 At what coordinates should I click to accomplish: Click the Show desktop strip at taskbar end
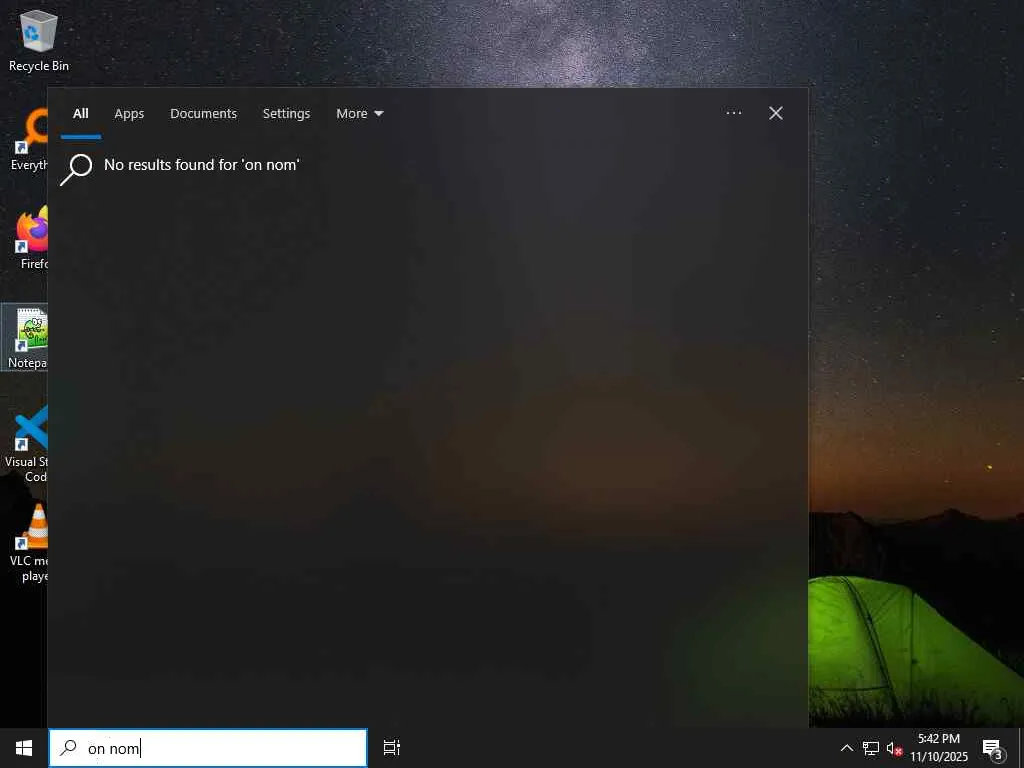1021,748
